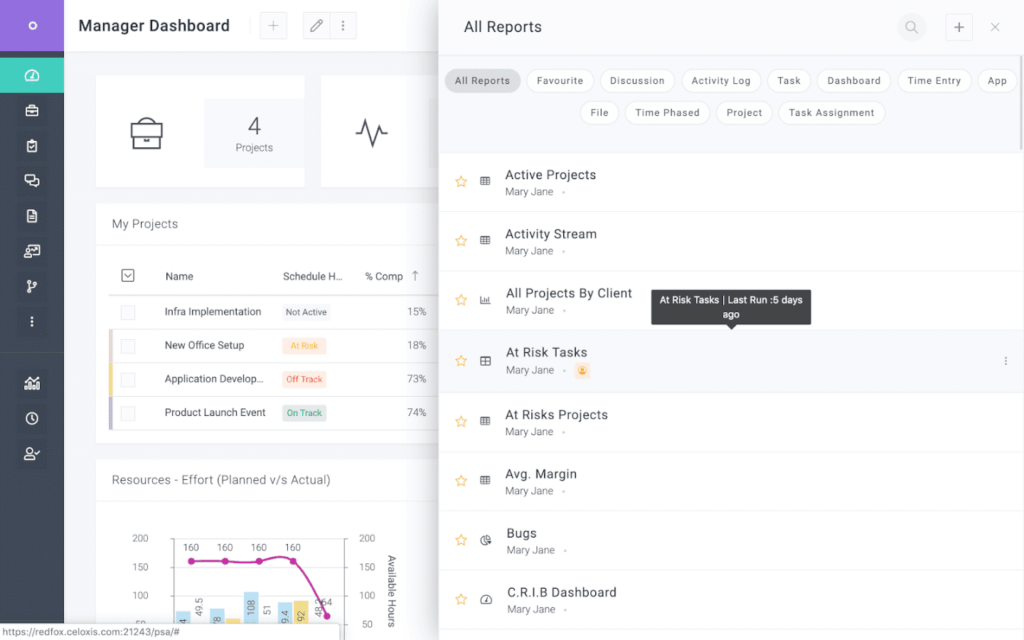Favourite the At Risks Projects star

coord(461,421)
